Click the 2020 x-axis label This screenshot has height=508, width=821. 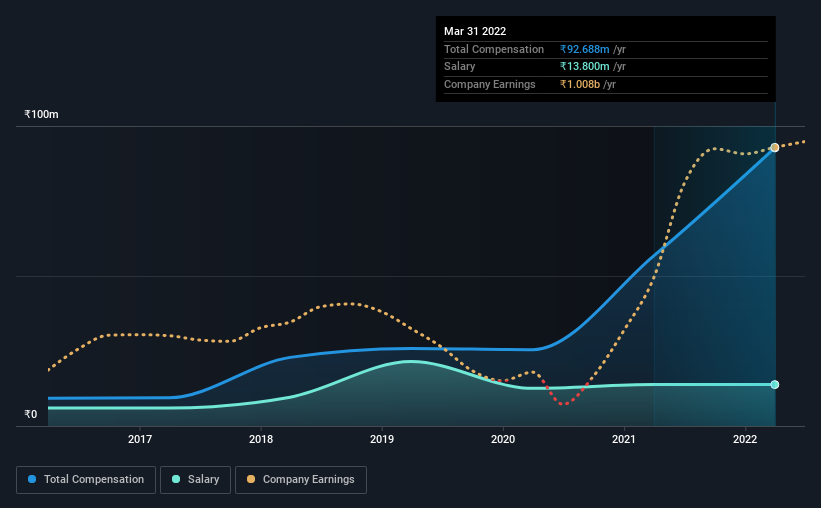tap(503, 439)
